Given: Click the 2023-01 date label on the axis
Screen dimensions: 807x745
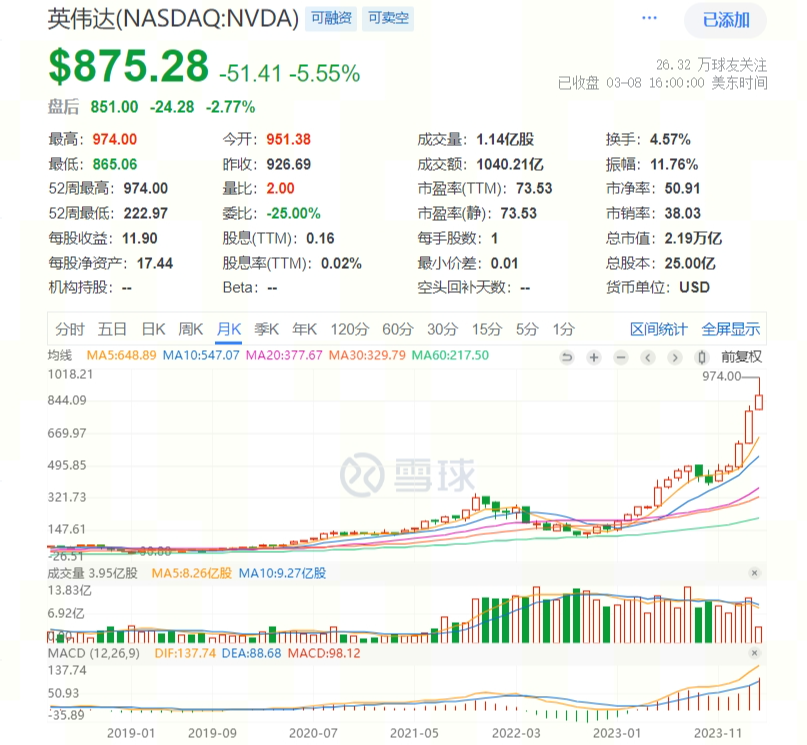Looking at the screenshot, I should (x=617, y=733).
